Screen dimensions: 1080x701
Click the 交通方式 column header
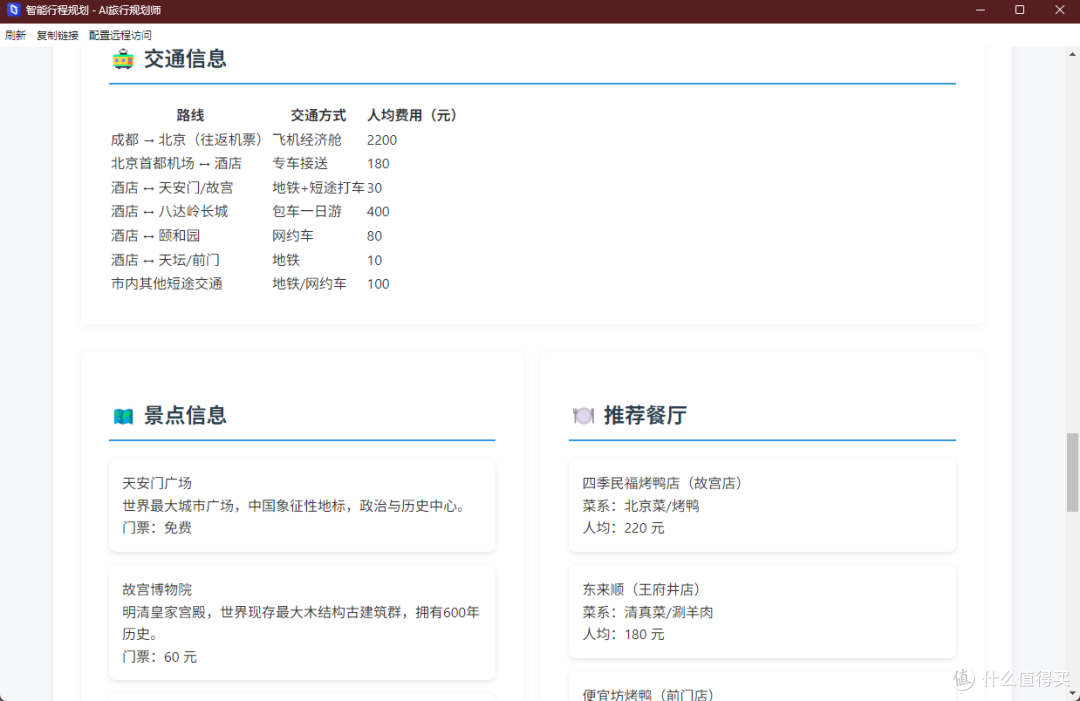click(318, 115)
